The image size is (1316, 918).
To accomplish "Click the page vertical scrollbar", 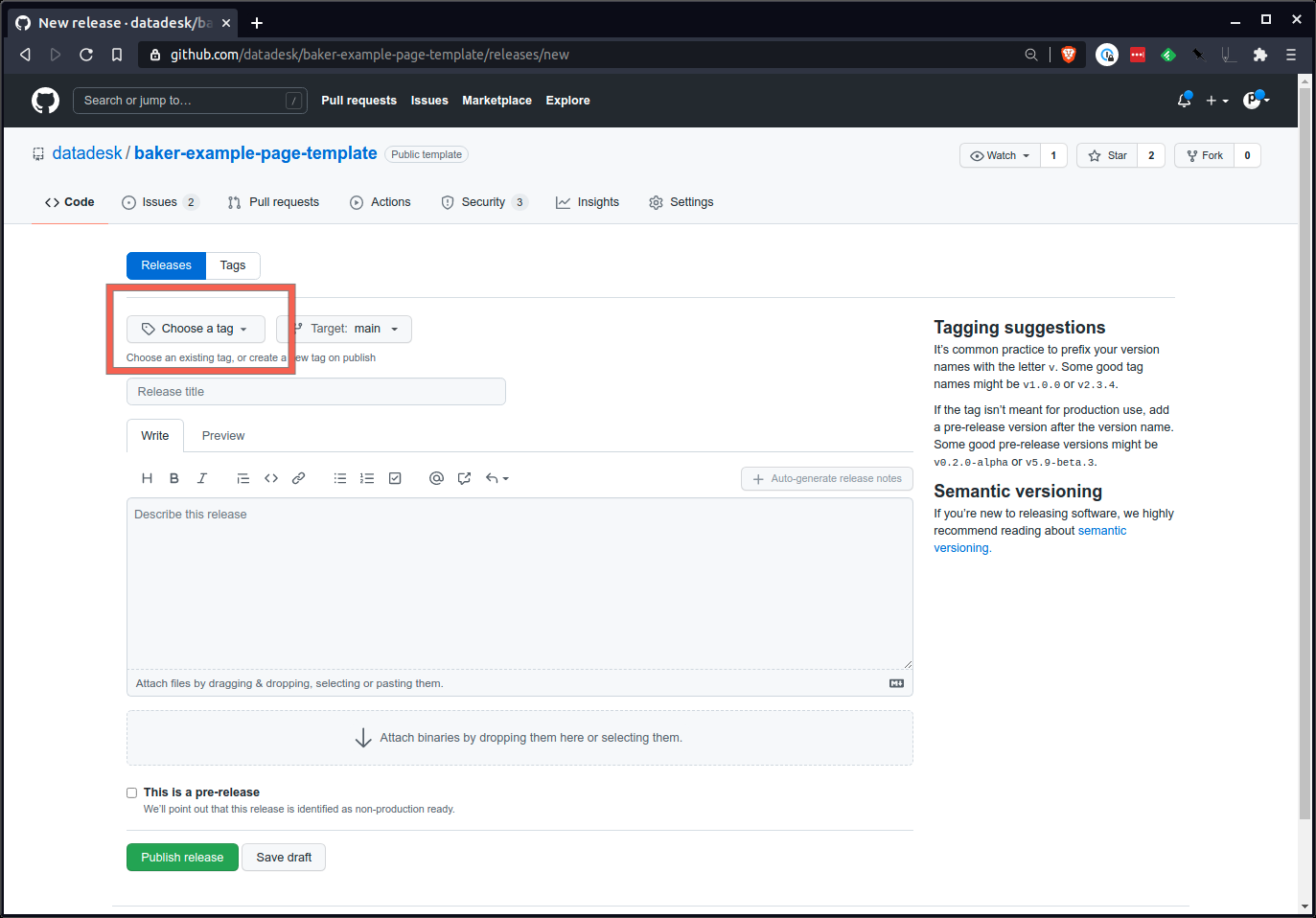I will pyautogui.click(x=1304, y=454).
